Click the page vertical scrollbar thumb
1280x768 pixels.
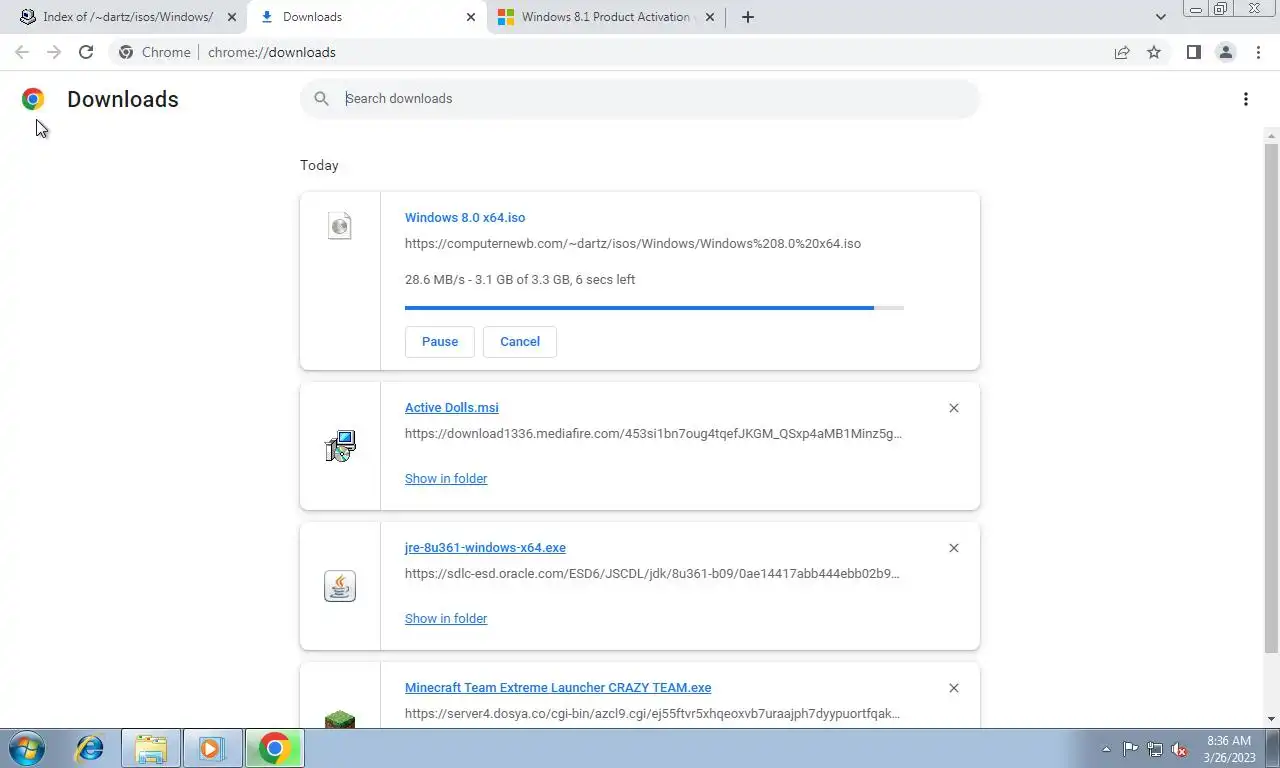[1272, 398]
